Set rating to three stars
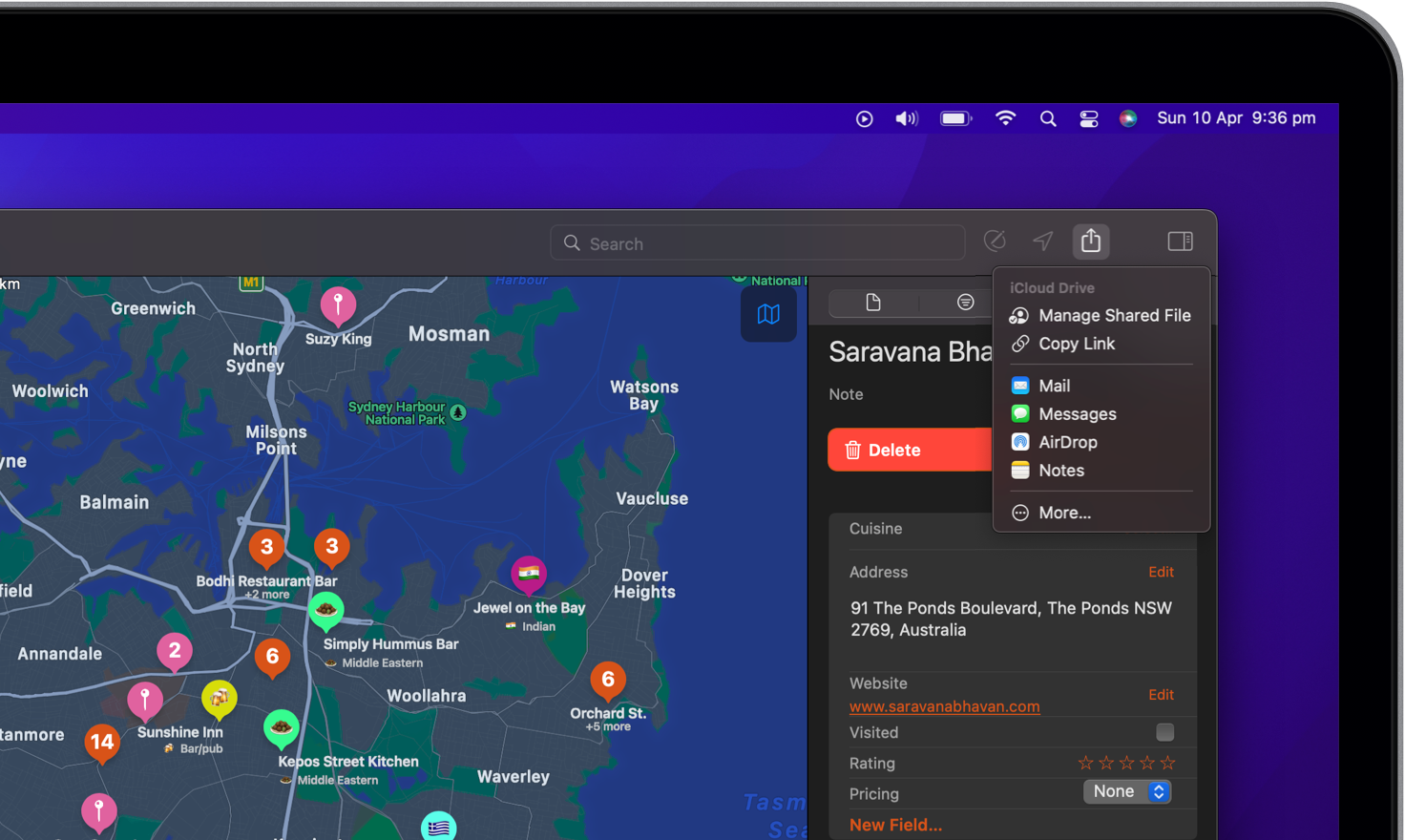The width and height of the screenshot is (1405, 840). (1126, 763)
